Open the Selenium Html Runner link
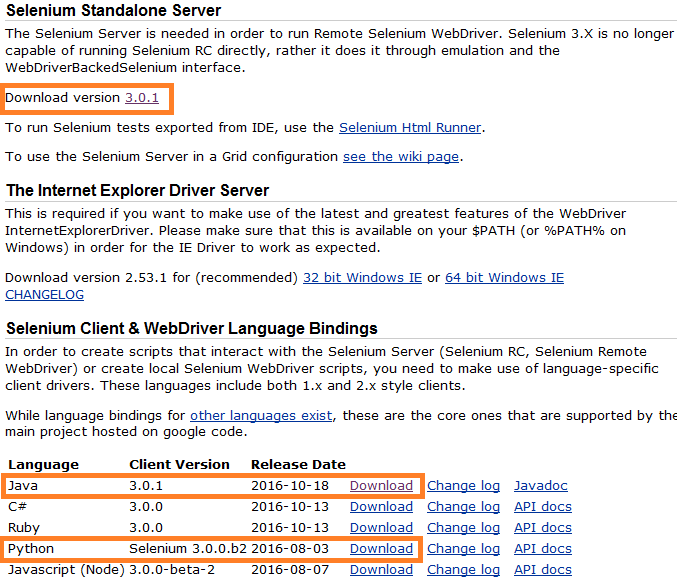Screen dimensions: 677x582 click(410, 128)
